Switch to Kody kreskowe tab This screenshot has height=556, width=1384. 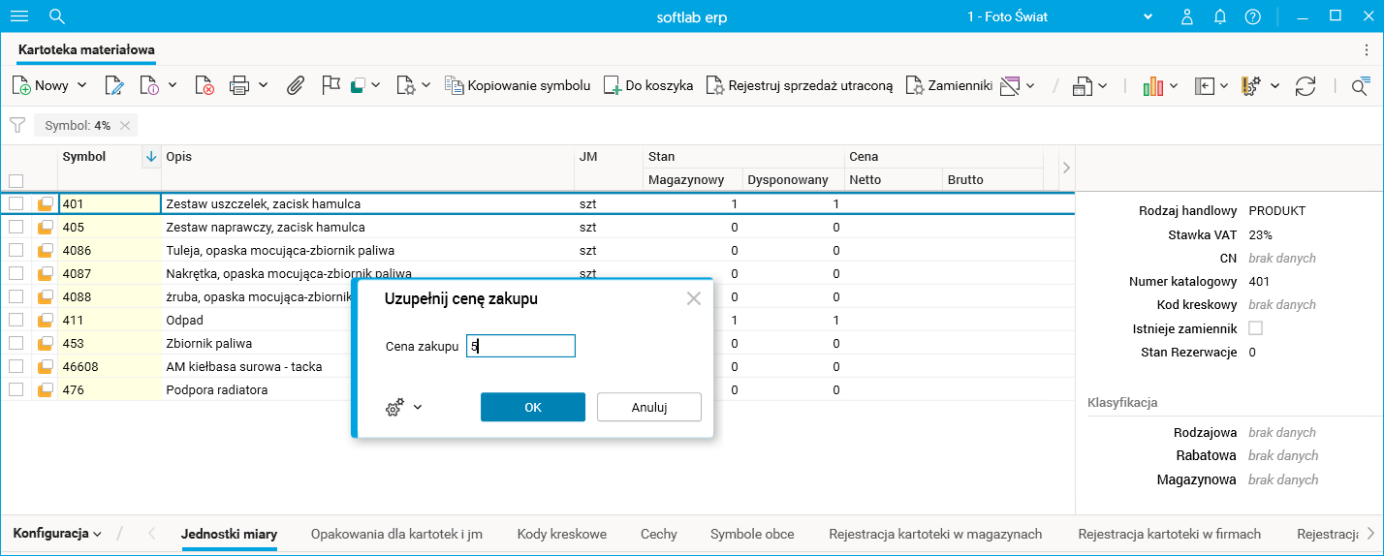[x=562, y=534]
